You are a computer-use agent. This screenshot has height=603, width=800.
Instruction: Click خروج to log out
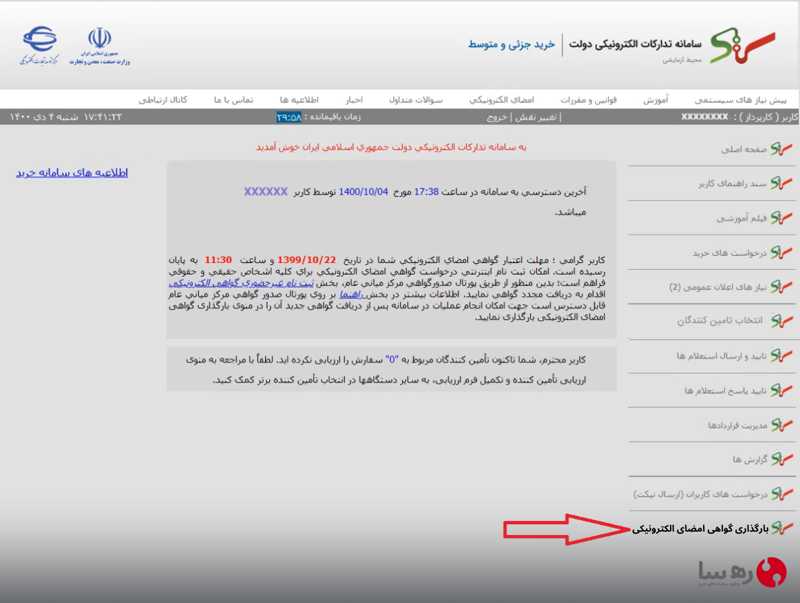[496, 117]
